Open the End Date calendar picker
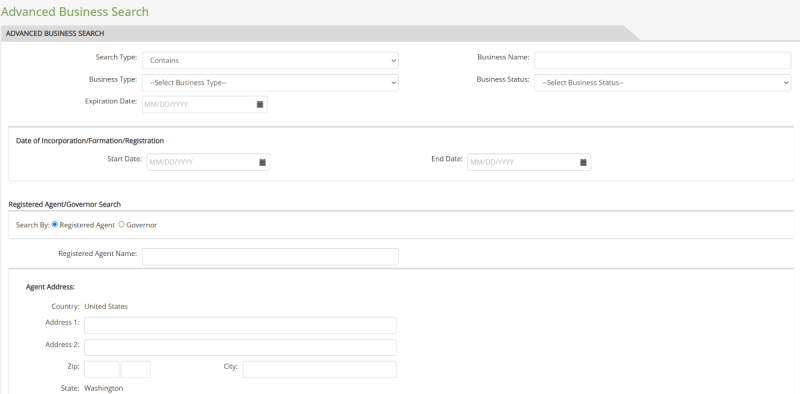Image resolution: width=800 pixels, height=394 pixels. [x=583, y=162]
